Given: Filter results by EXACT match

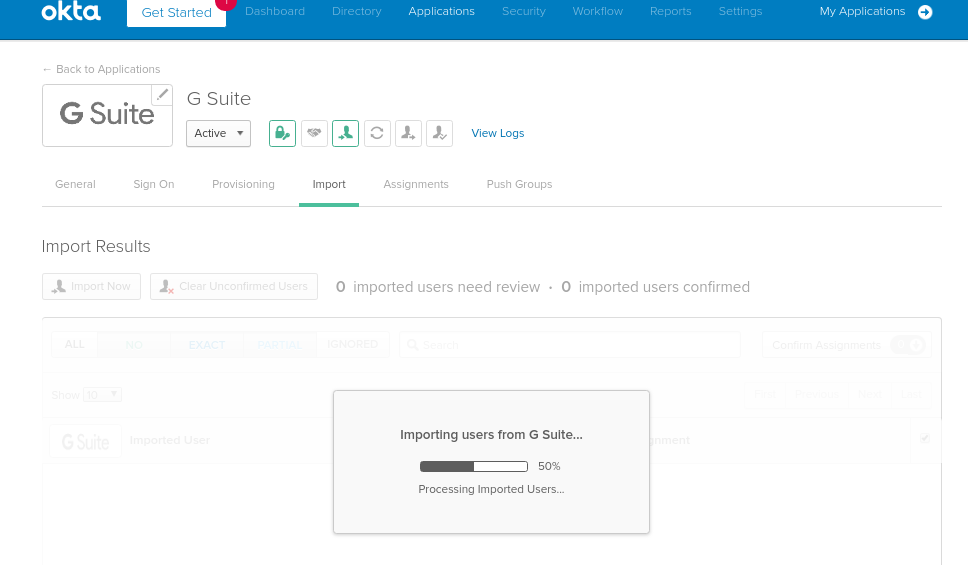Looking at the screenshot, I should [207, 345].
